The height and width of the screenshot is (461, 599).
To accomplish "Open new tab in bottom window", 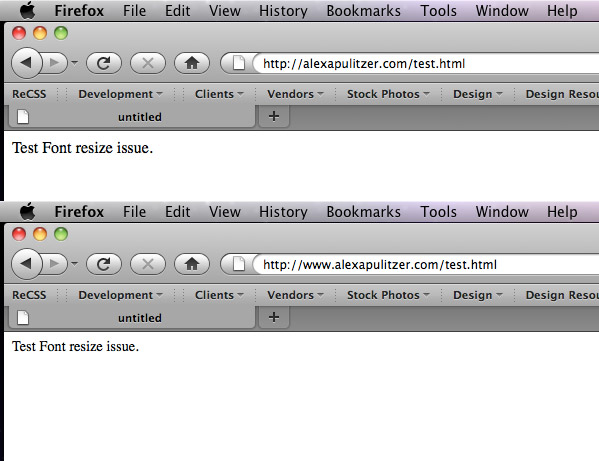I will click(274, 317).
